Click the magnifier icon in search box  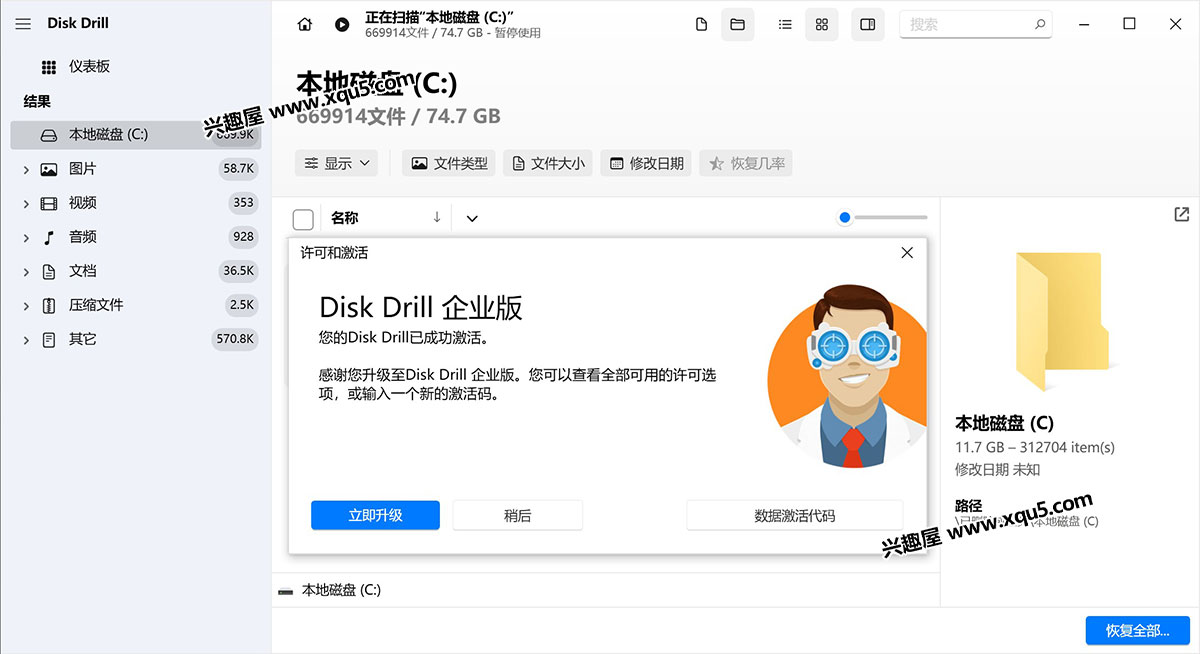1041,24
